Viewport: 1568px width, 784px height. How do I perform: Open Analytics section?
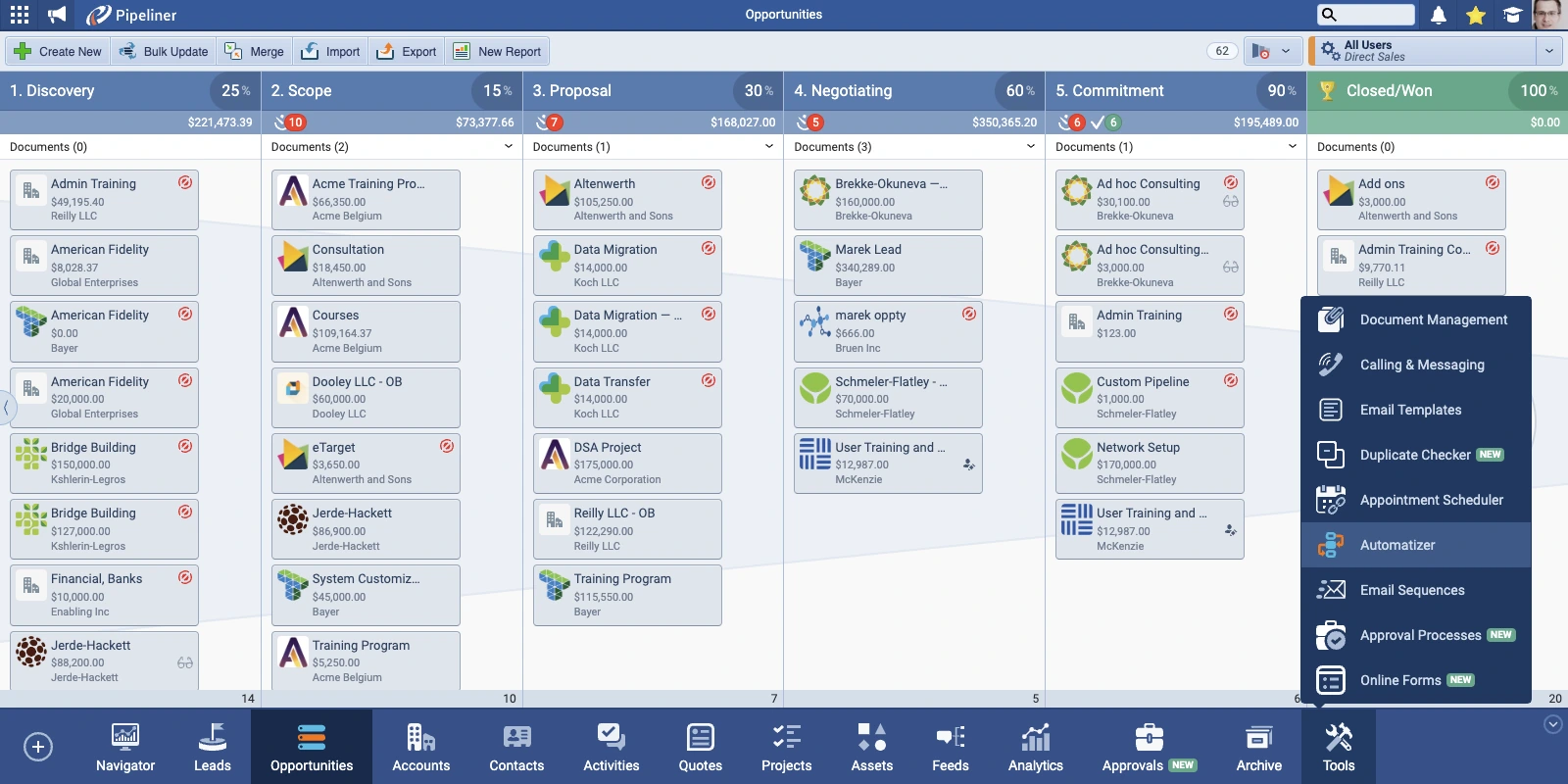pyautogui.click(x=1036, y=747)
